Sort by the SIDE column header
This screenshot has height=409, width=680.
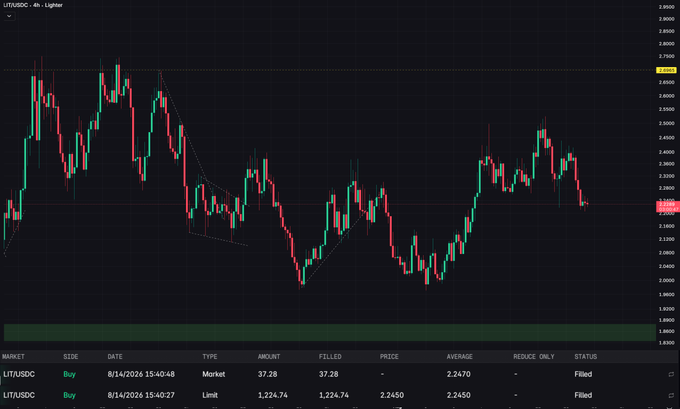(x=71, y=357)
